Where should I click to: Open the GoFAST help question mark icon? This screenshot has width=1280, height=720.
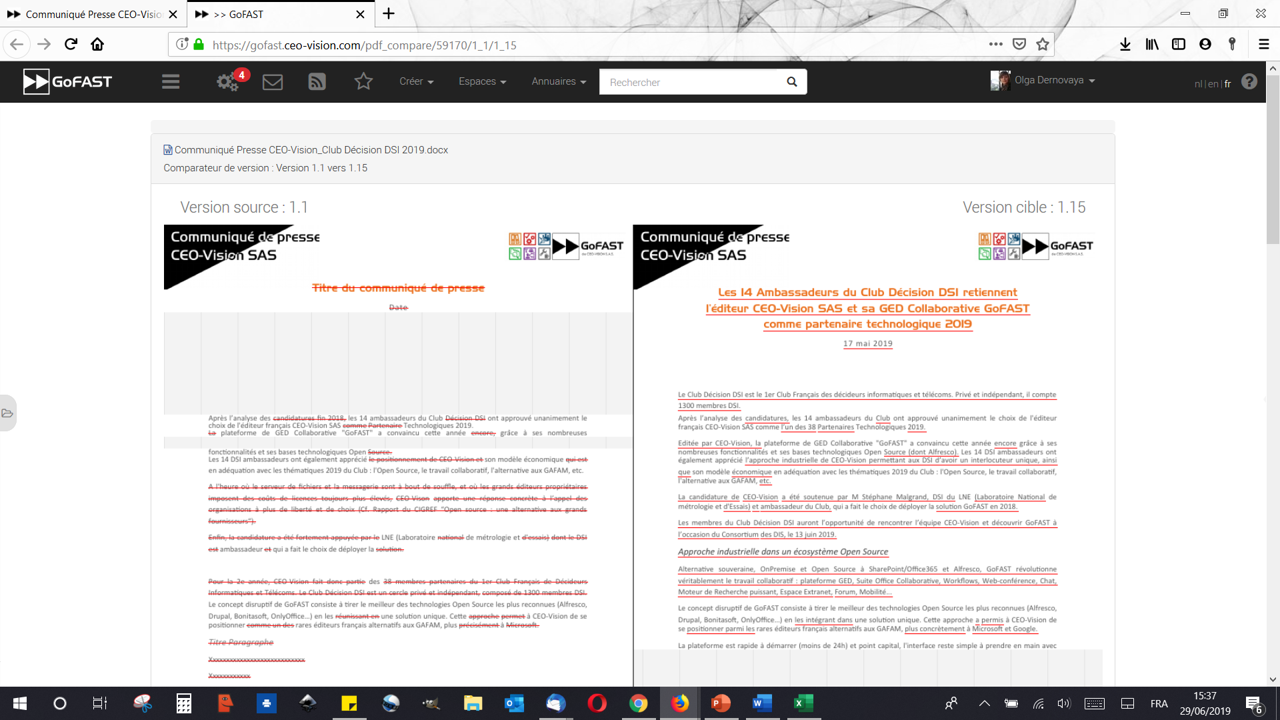coord(1249,82)
